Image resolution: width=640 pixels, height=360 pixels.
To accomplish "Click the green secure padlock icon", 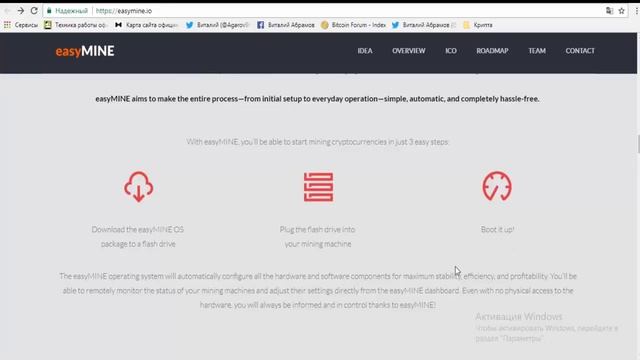I will [x=49, y=11].
